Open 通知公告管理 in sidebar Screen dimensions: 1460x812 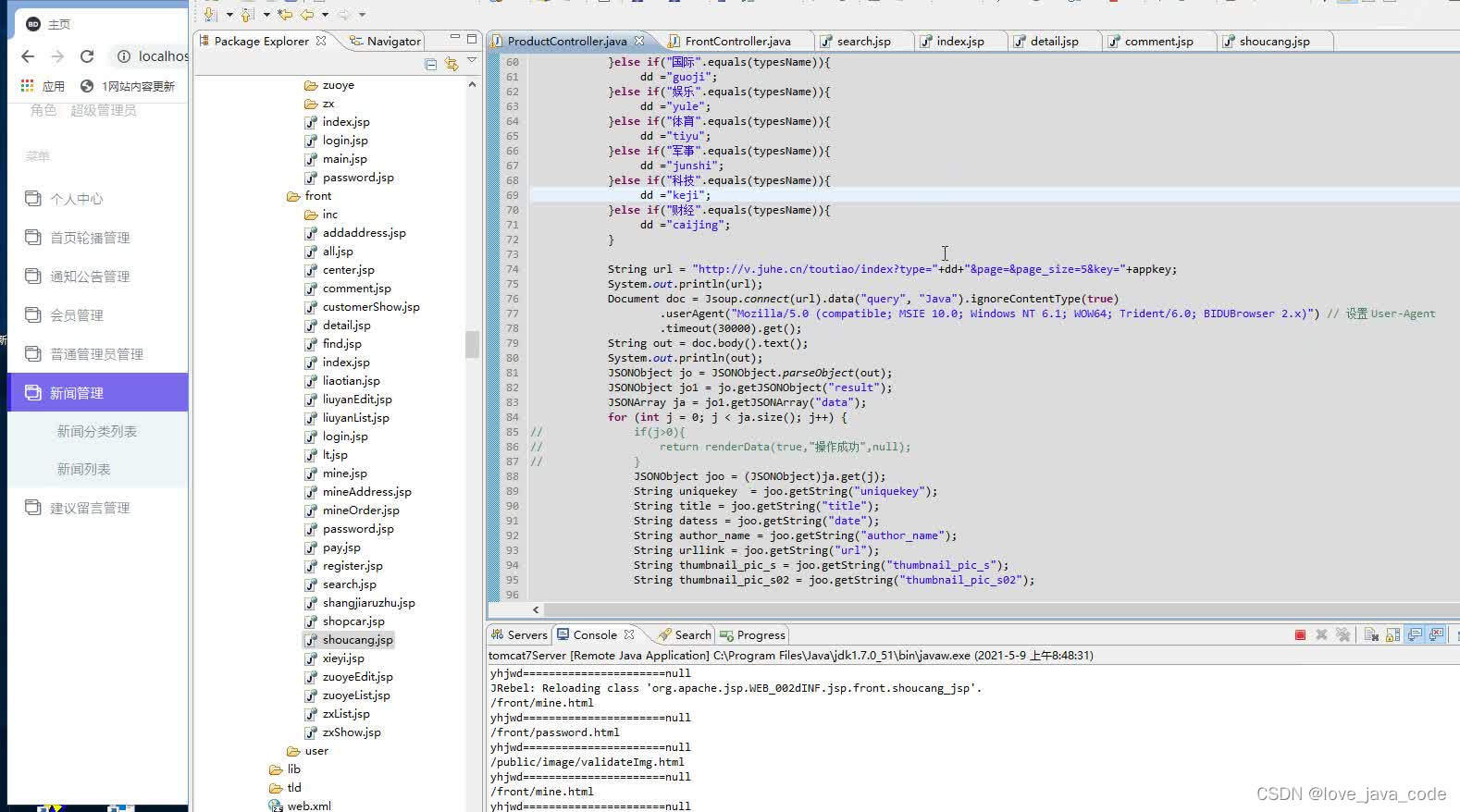(x=89, y=277)
